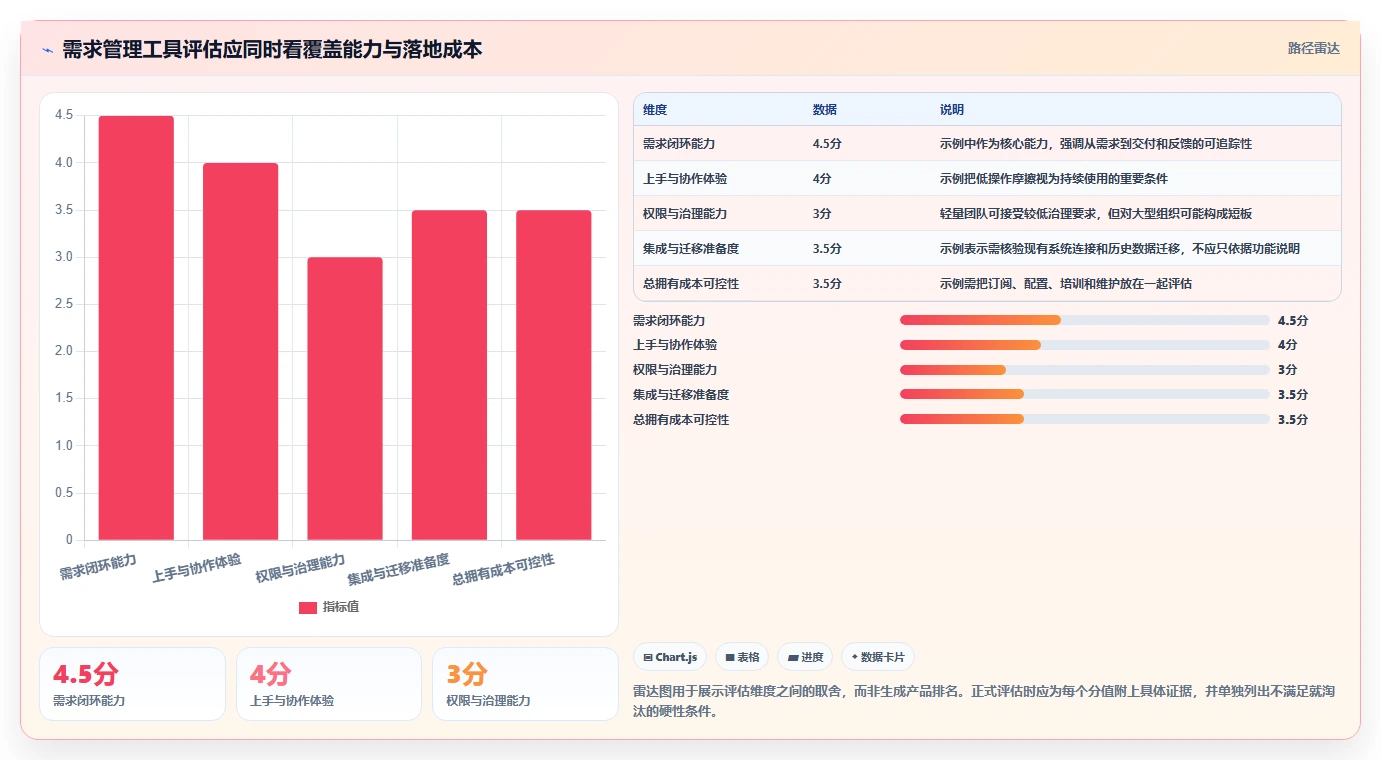
Task: Click the description starting 示例需把订阅
Action: tap(1066, 284)
